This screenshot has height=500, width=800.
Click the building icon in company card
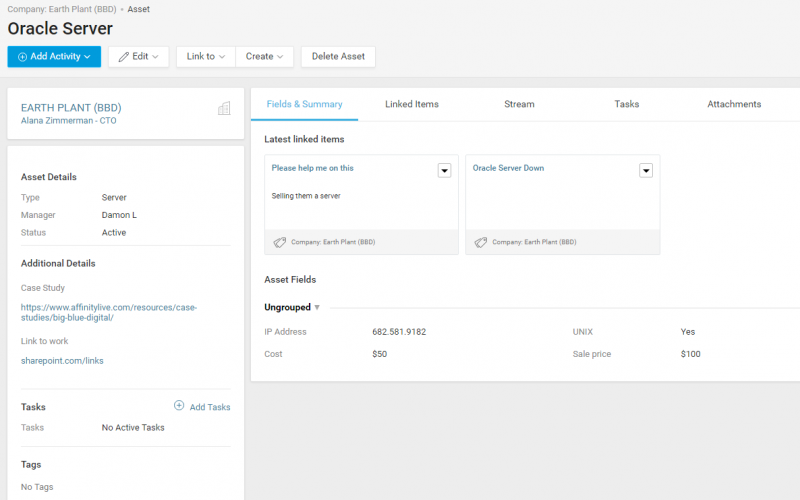click(x=224, y=108)
